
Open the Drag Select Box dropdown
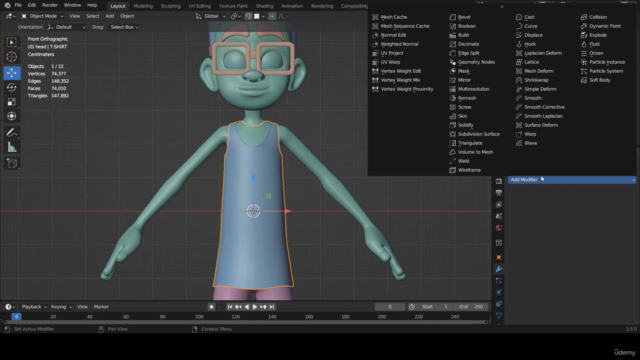124,27
